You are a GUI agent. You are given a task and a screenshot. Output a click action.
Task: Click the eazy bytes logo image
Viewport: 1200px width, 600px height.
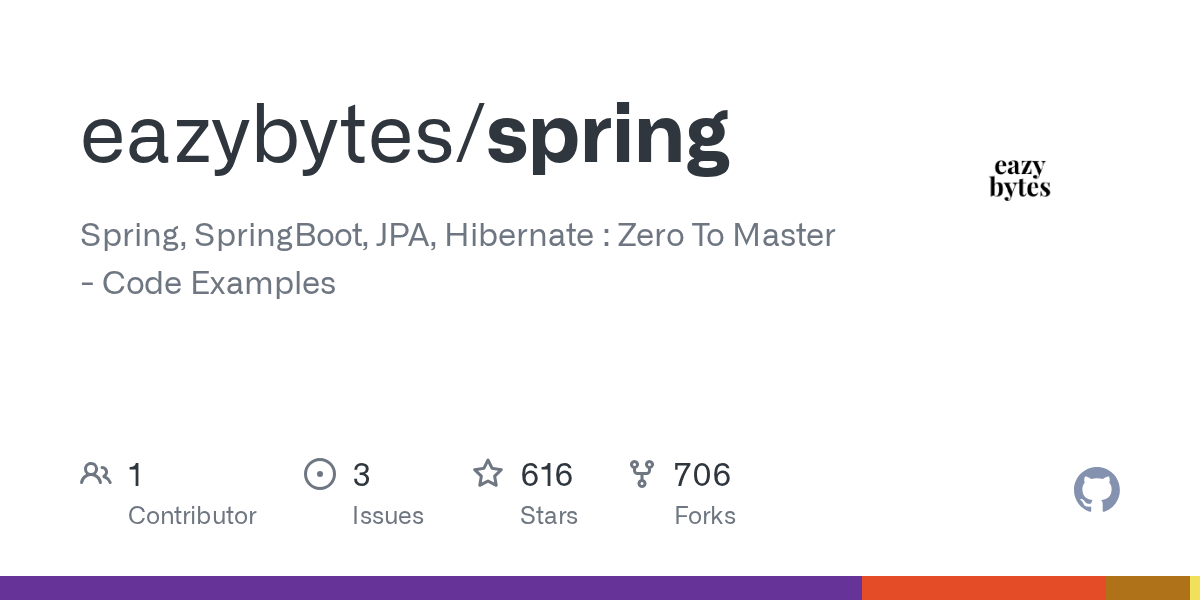coord(1019,178)
